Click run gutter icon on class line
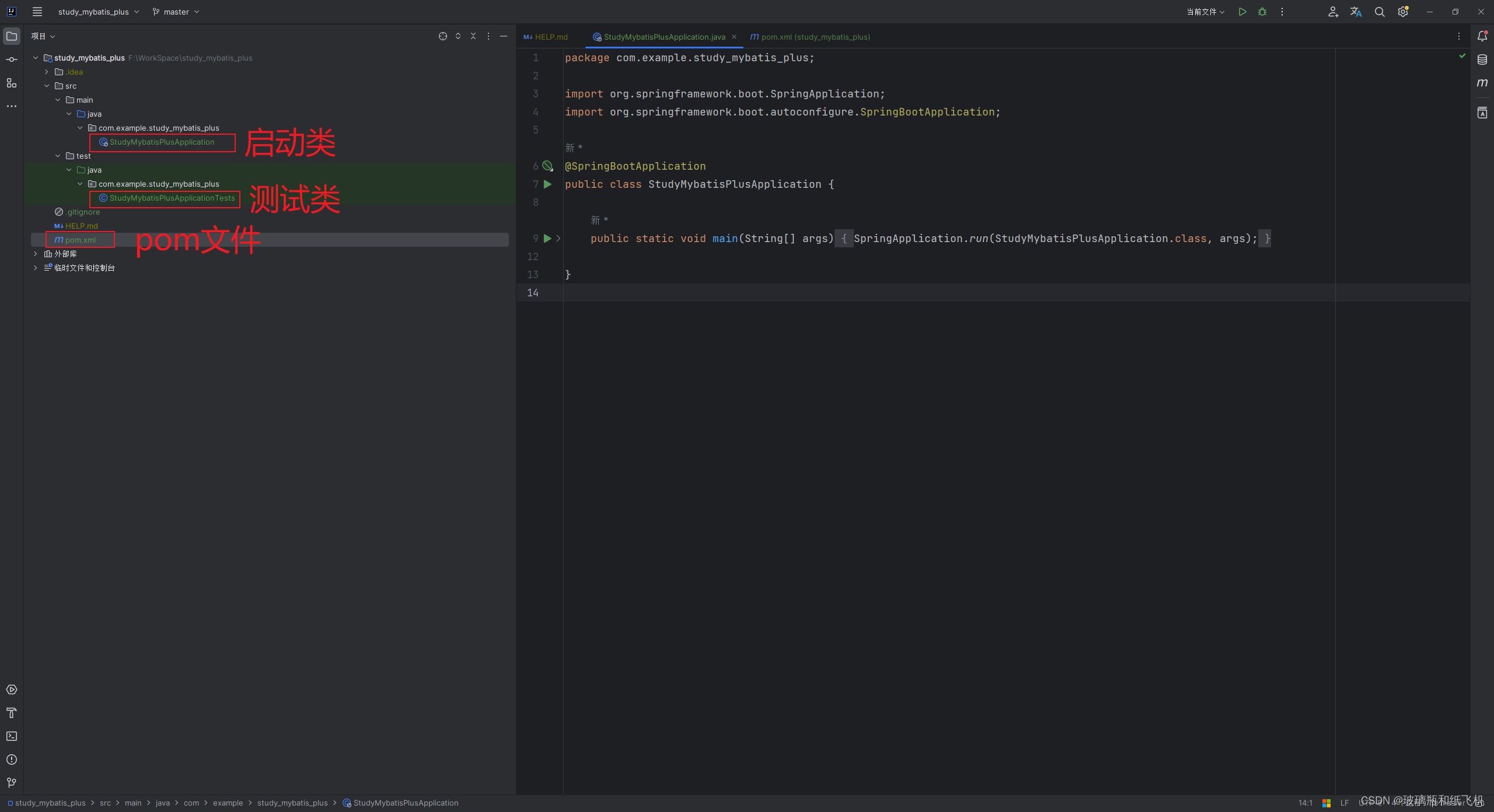This screenshot has width=1494, height=812. (547, 184)
